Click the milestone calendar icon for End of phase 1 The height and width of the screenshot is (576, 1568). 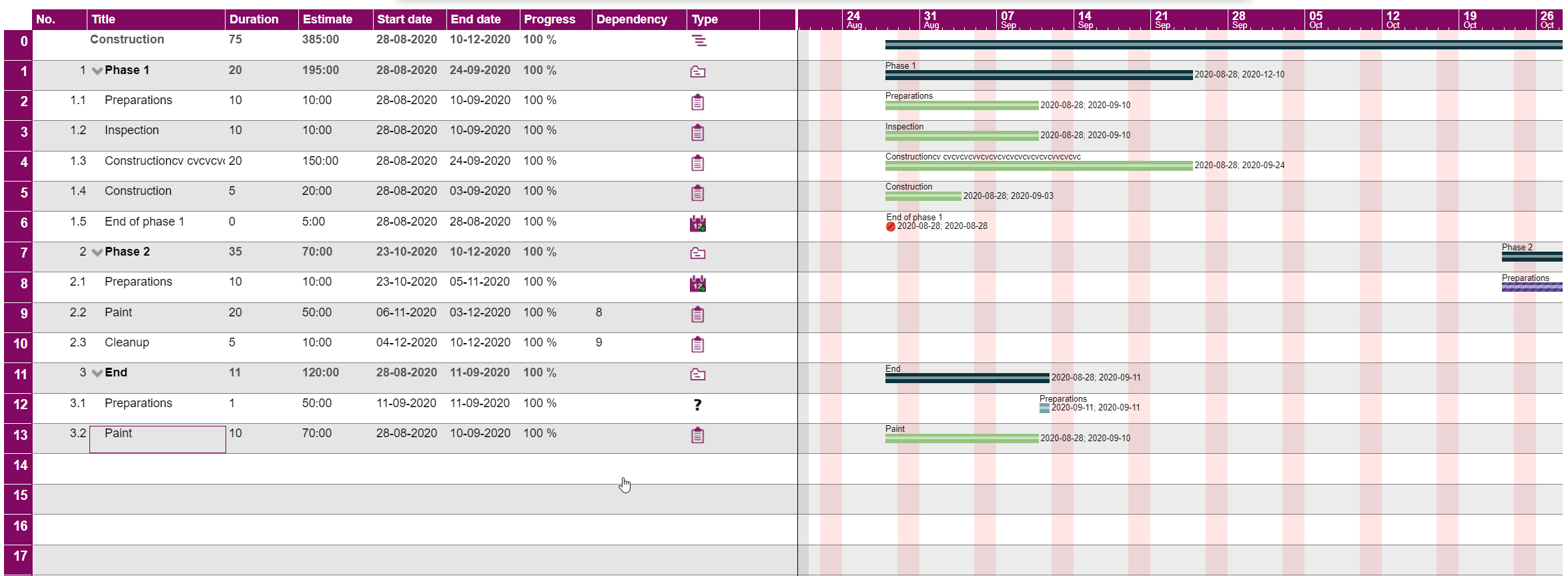(x=697, y=224)
